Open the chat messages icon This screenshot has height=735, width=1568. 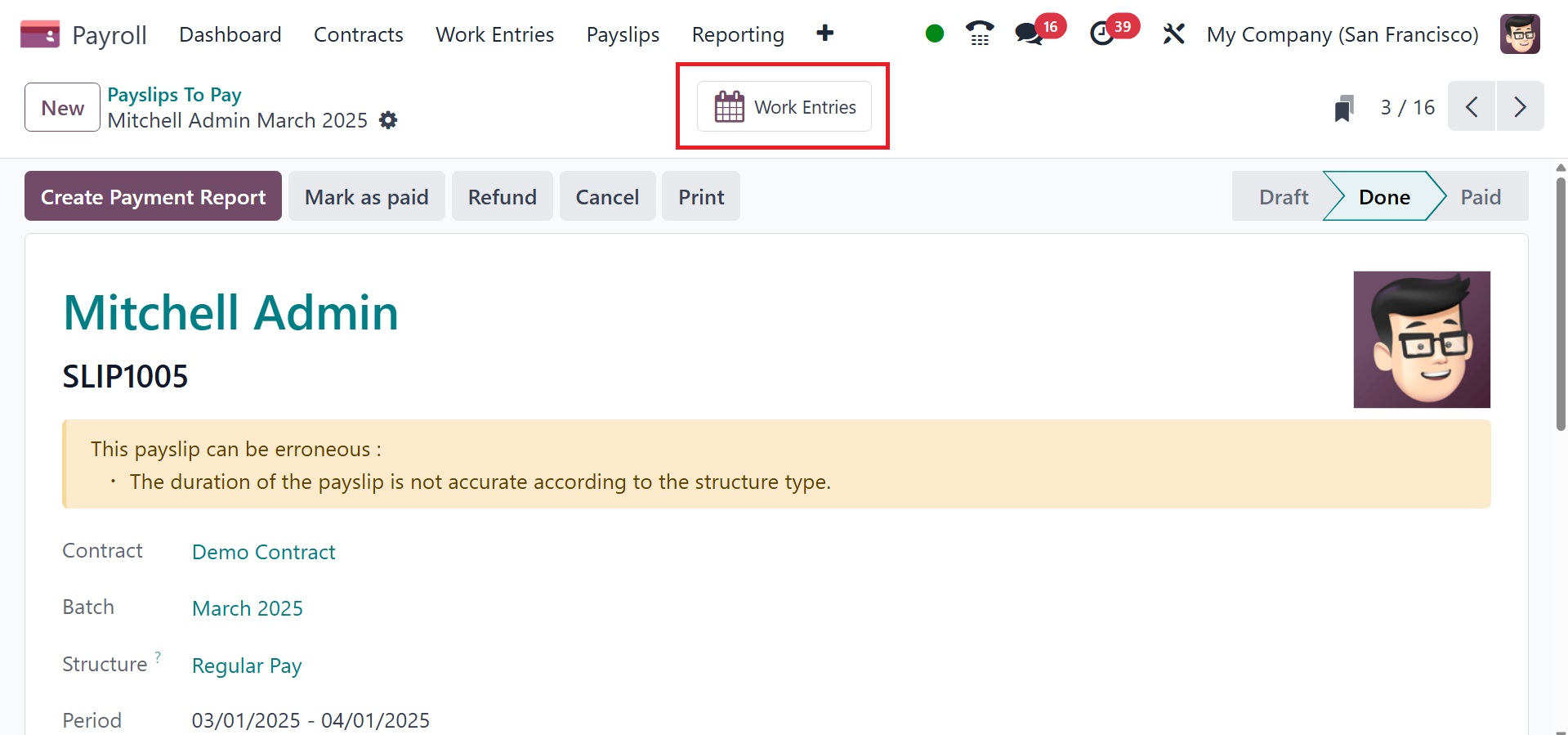(x=1029, y=34)
